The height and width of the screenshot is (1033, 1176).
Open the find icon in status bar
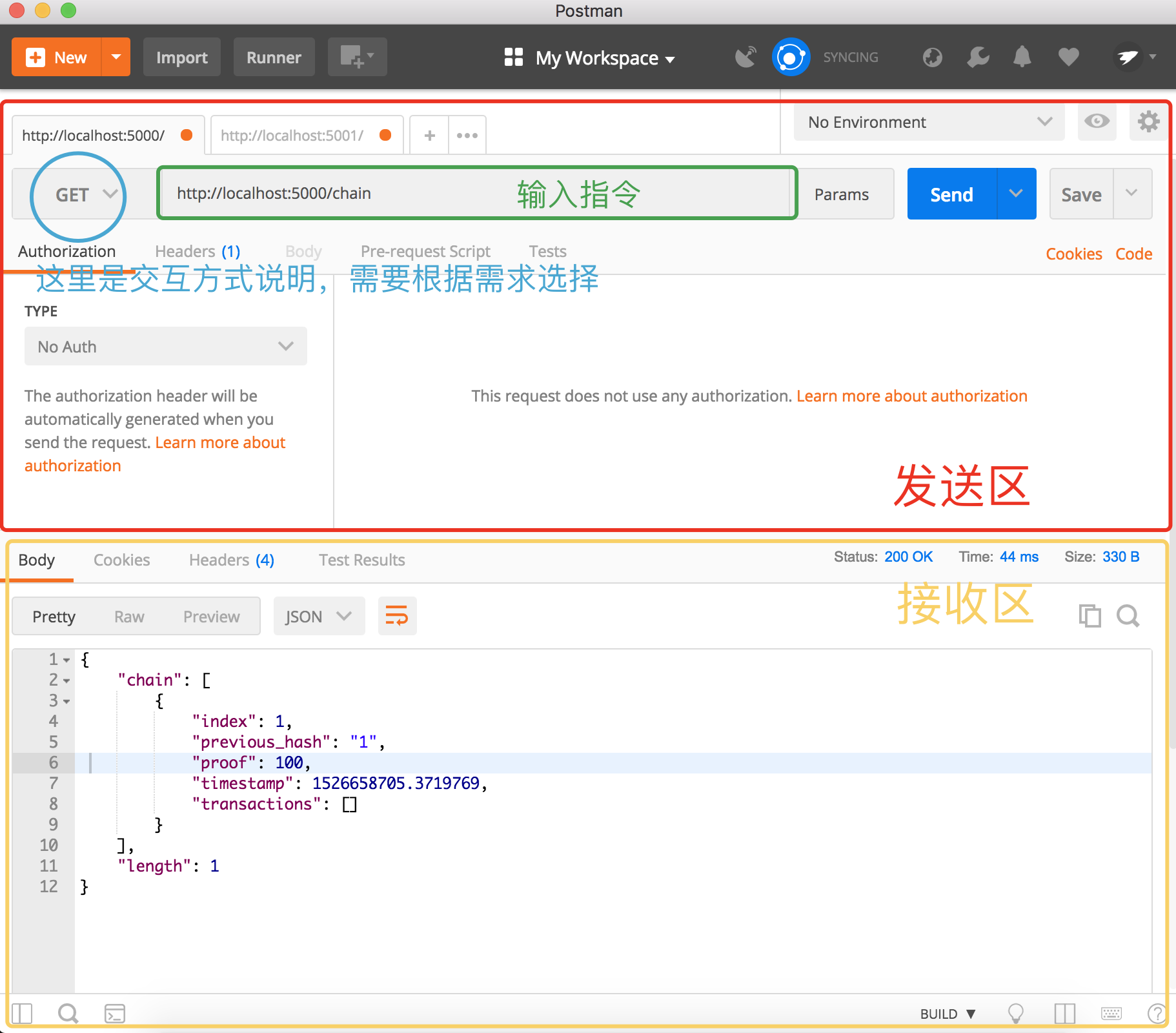click(68, 1014)
